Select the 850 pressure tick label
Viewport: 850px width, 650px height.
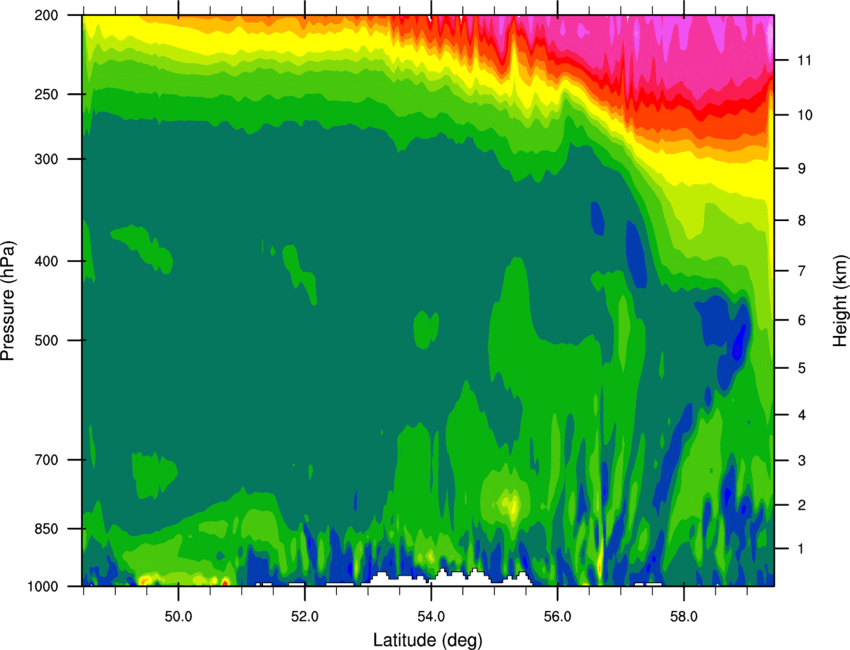(46, 529)
